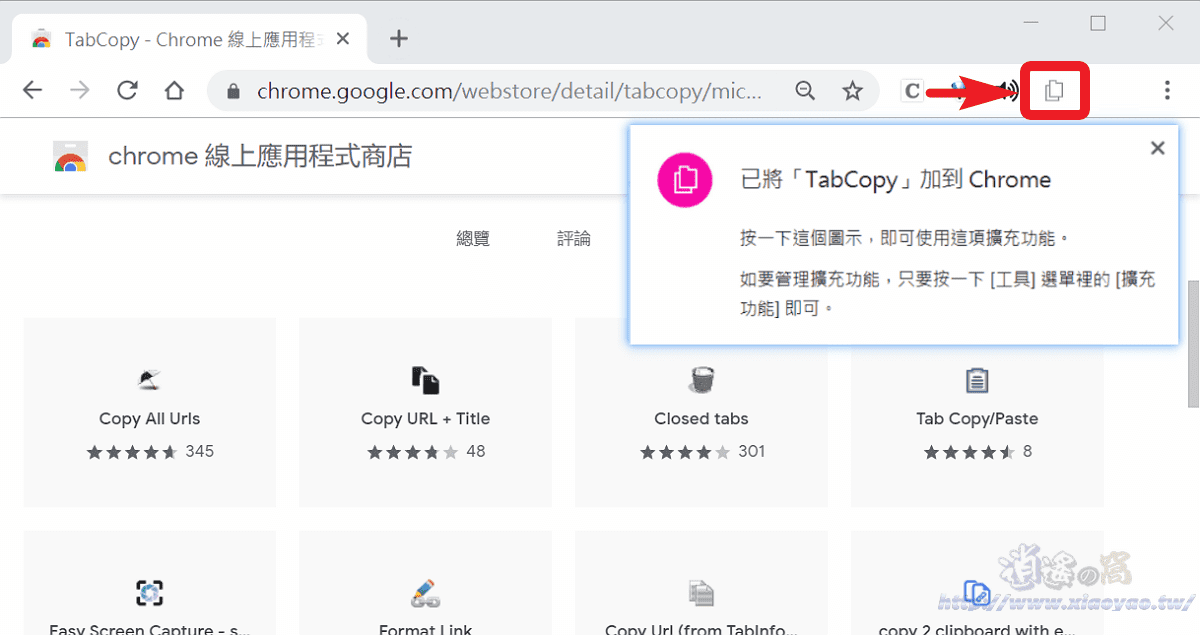The height and width of the screenshot is (635, 1200).
Task: Open a new tab with plus button
Action: 399,39
